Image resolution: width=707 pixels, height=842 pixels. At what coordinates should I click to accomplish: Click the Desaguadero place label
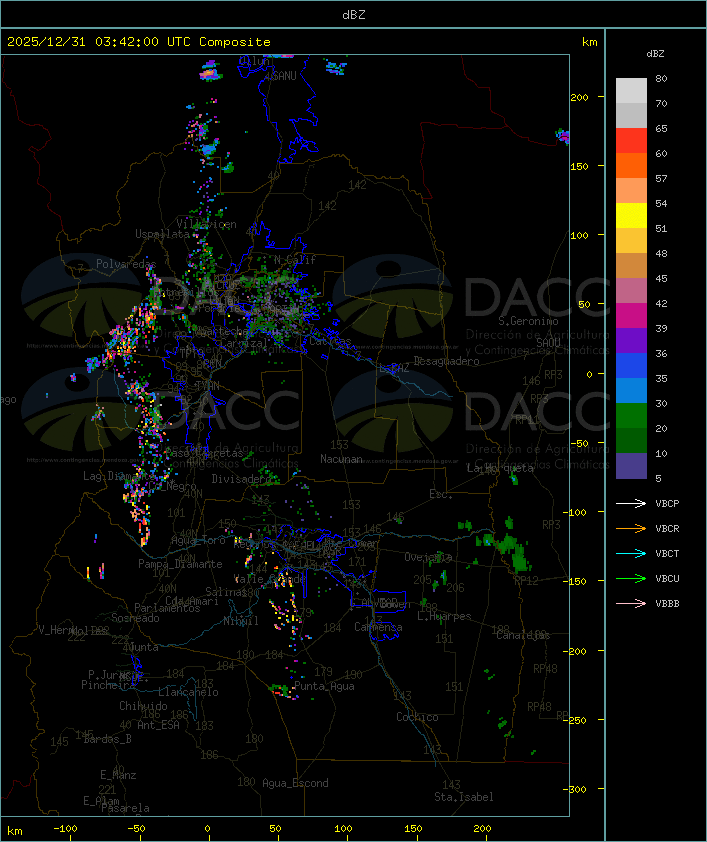coord(446,361)
